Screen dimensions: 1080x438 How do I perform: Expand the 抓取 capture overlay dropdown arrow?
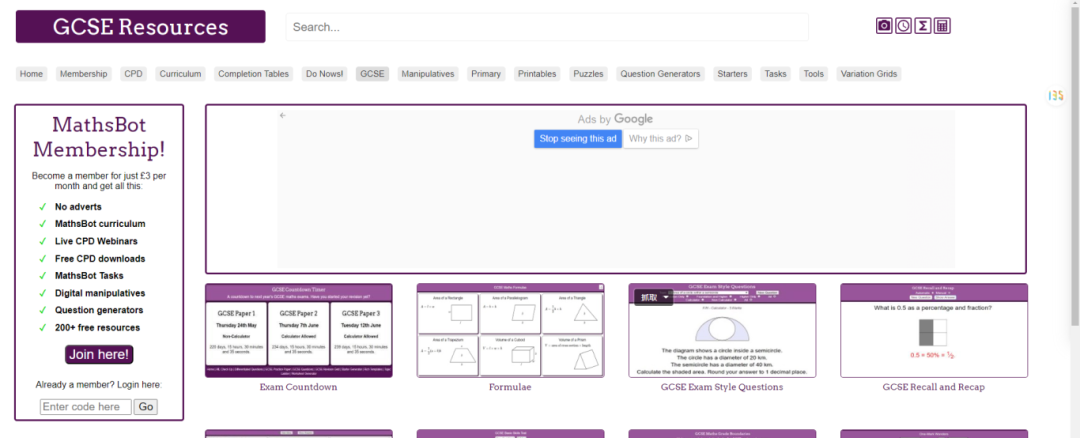click(665, 298)
